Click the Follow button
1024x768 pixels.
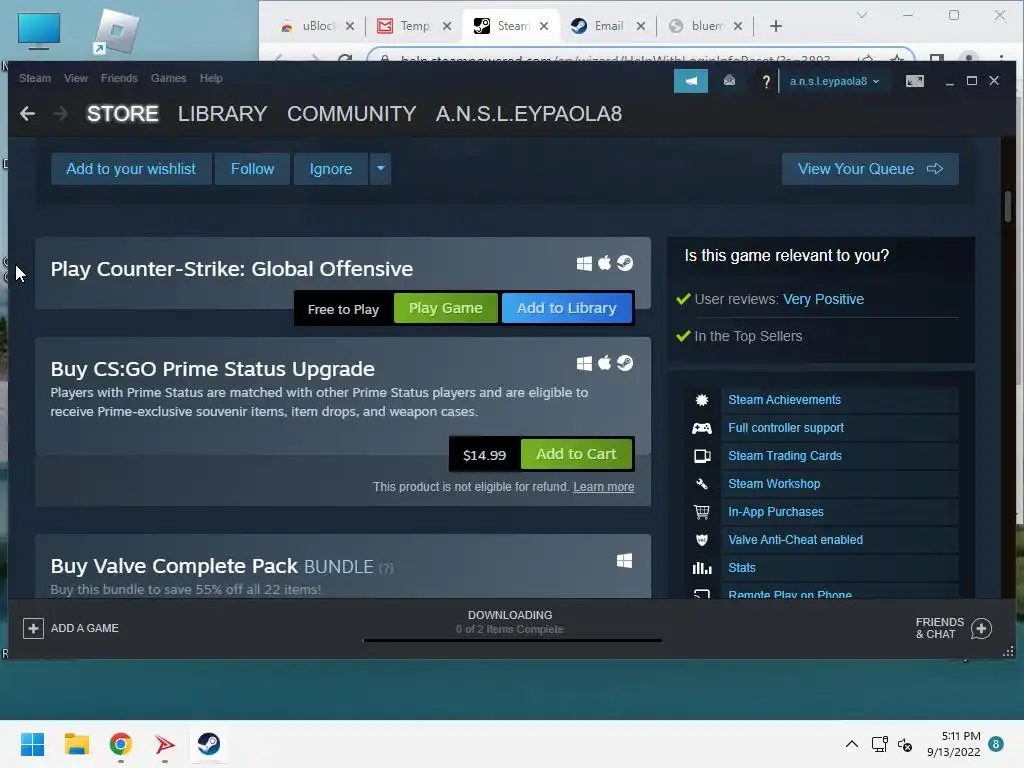tap(252, 168)
